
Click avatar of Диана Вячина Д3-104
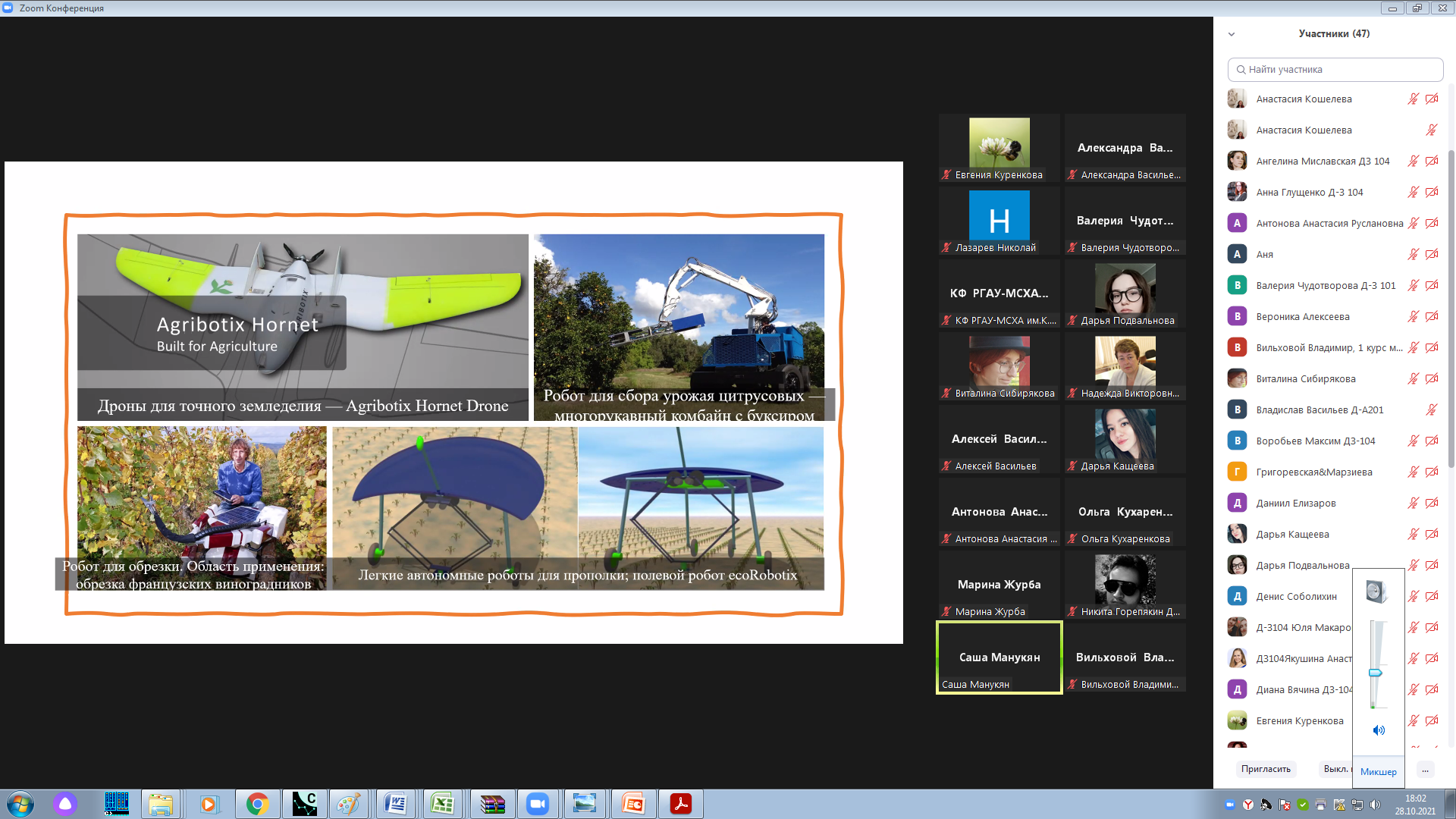[1237, 690]
